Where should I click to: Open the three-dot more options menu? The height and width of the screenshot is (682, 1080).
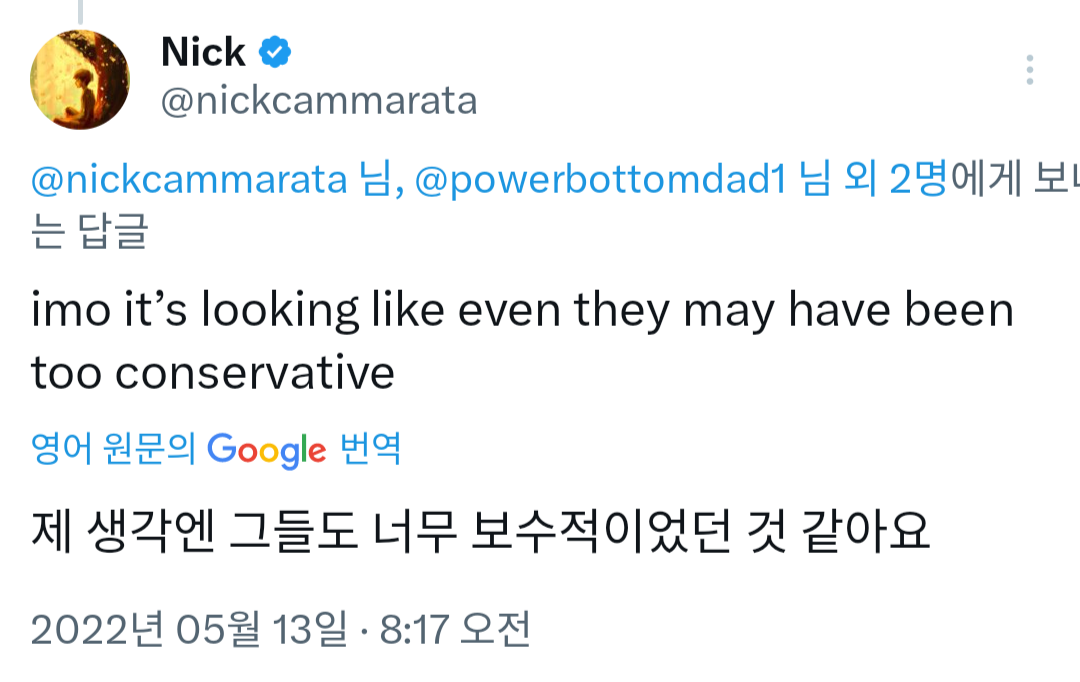tap(1030, 70)
